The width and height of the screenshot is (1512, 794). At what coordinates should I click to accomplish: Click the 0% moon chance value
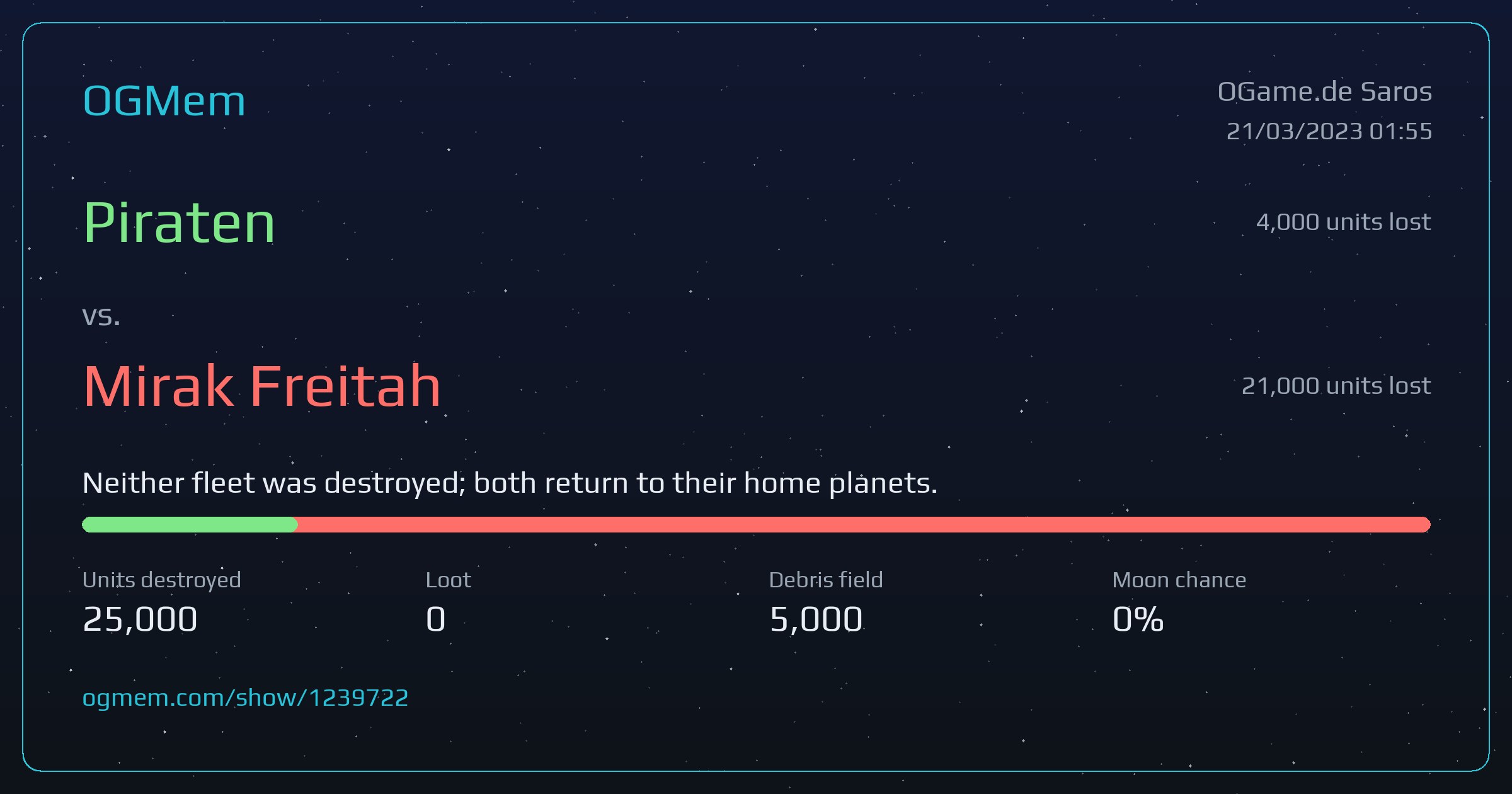coord(1138,619)
